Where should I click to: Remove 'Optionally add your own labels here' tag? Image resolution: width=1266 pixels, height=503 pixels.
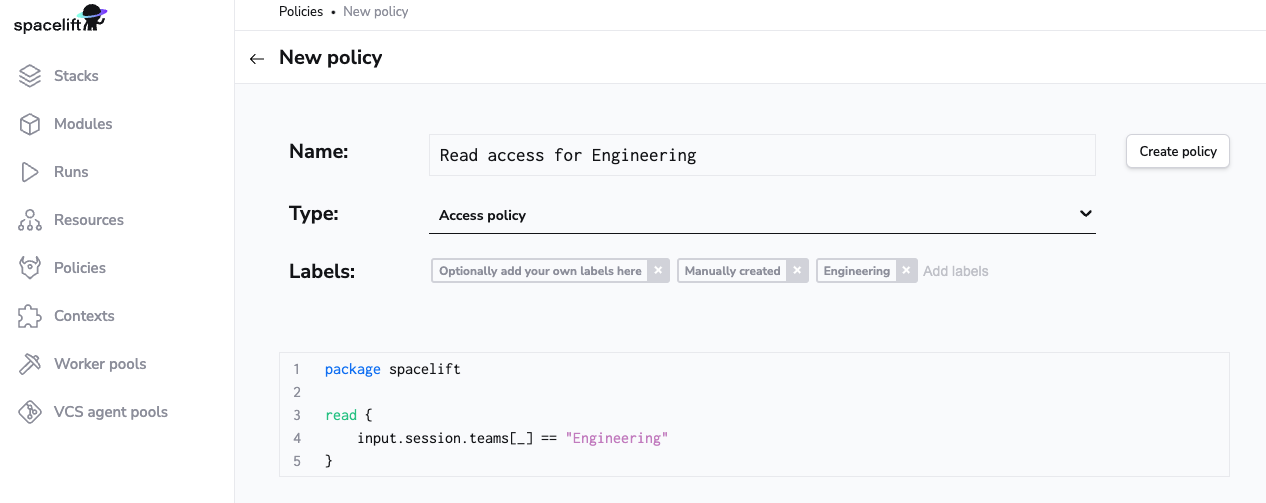(658, 271)
